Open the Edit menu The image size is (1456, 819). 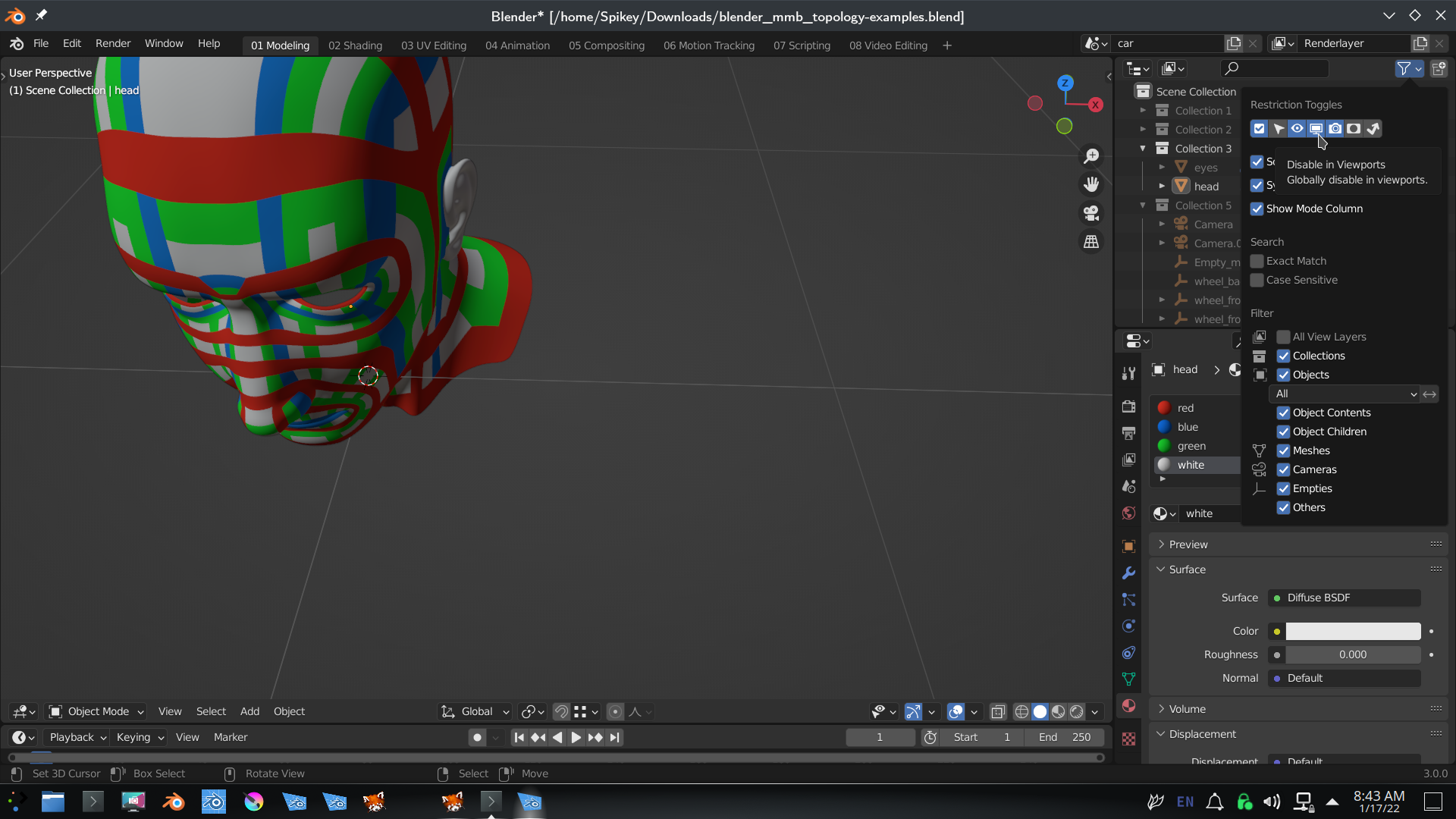[x=72, y=43]
